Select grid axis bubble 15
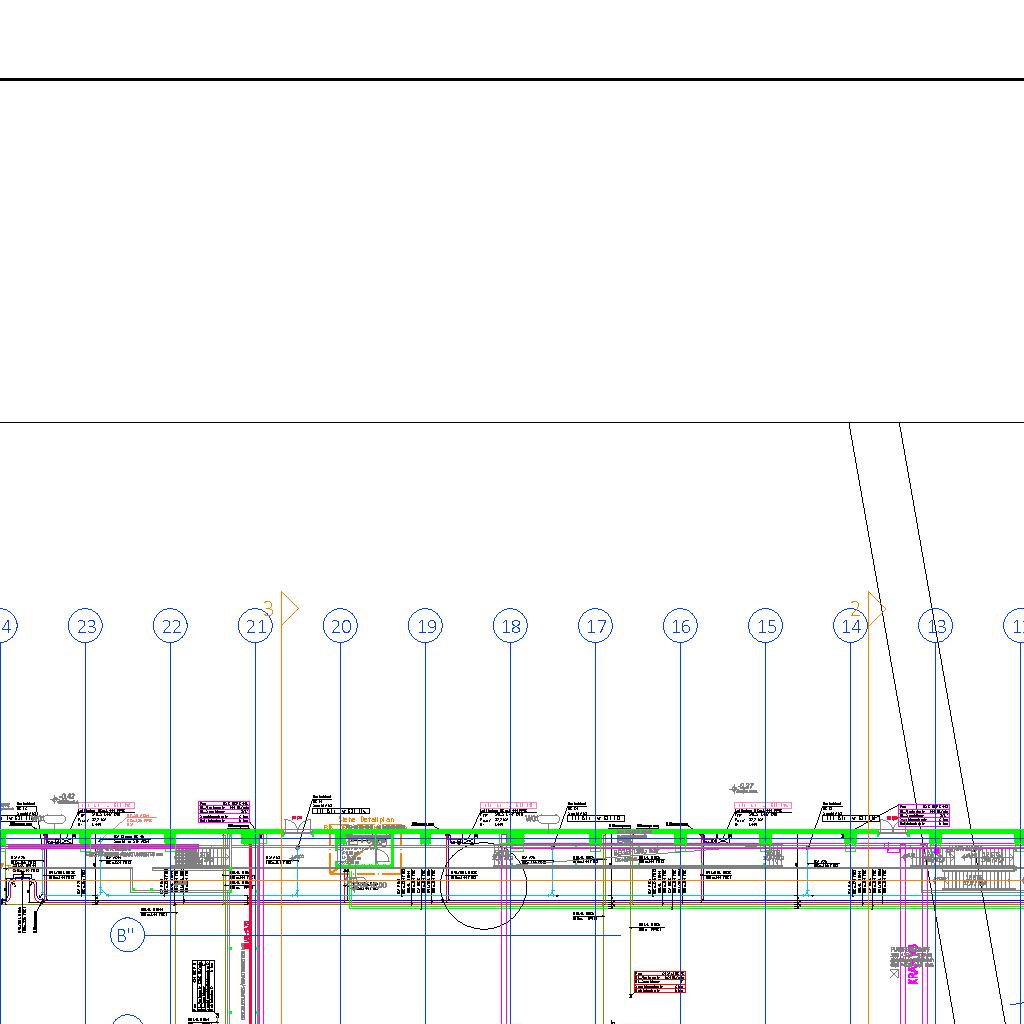 pyautogui.click(x=767, y=627)
